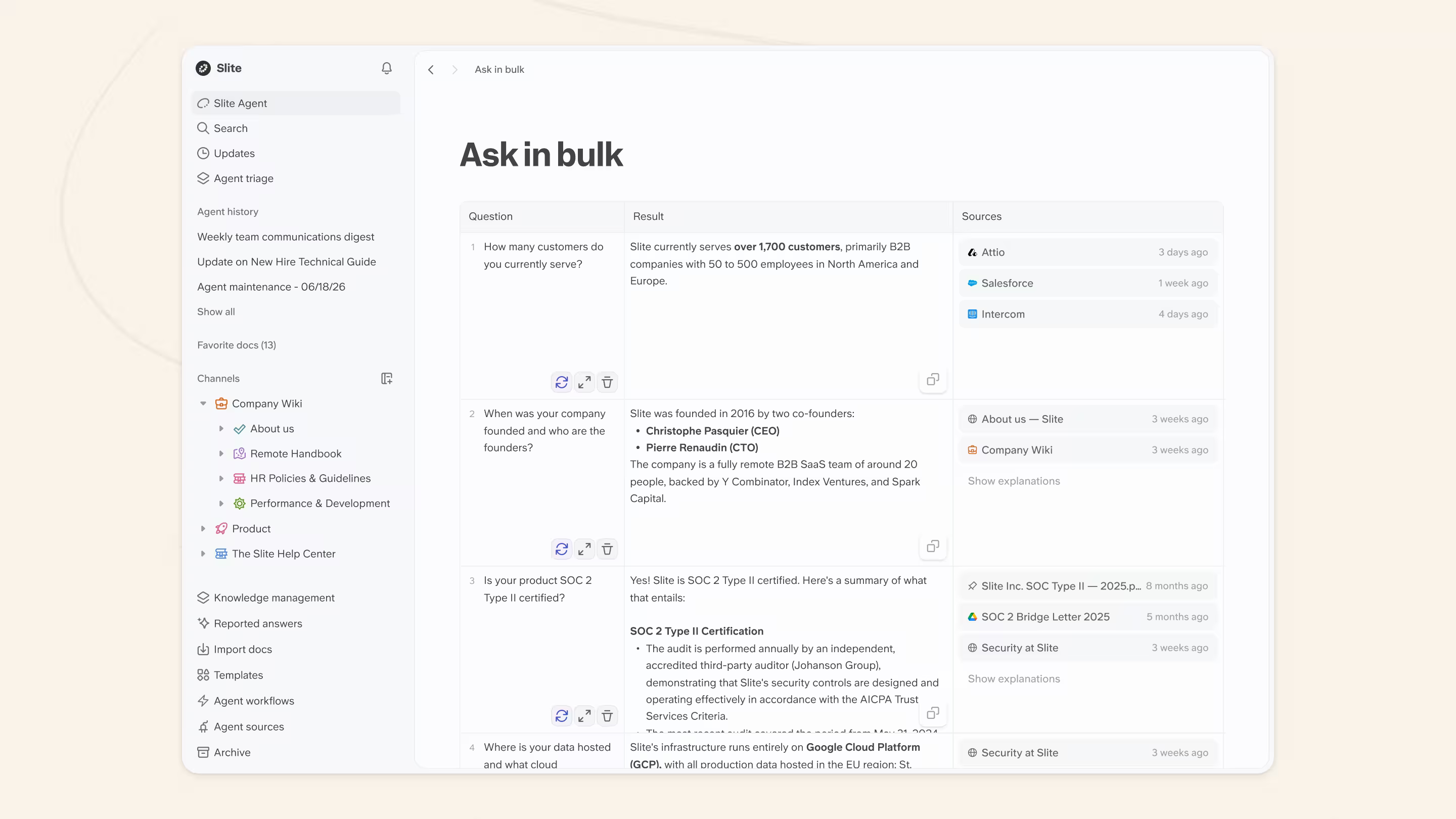Go forward with the right arrow
Viewport: 1456px width, 819px height.
[x=454, y=70]
